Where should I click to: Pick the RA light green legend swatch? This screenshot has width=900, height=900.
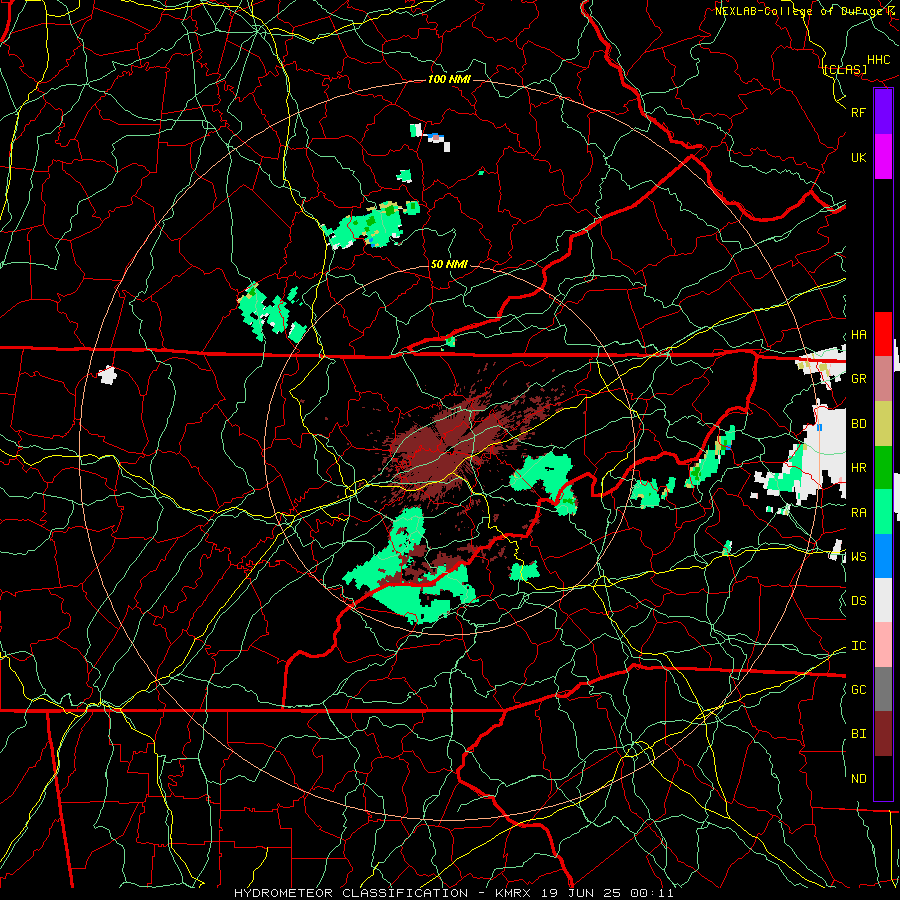(x=883, y=512)
